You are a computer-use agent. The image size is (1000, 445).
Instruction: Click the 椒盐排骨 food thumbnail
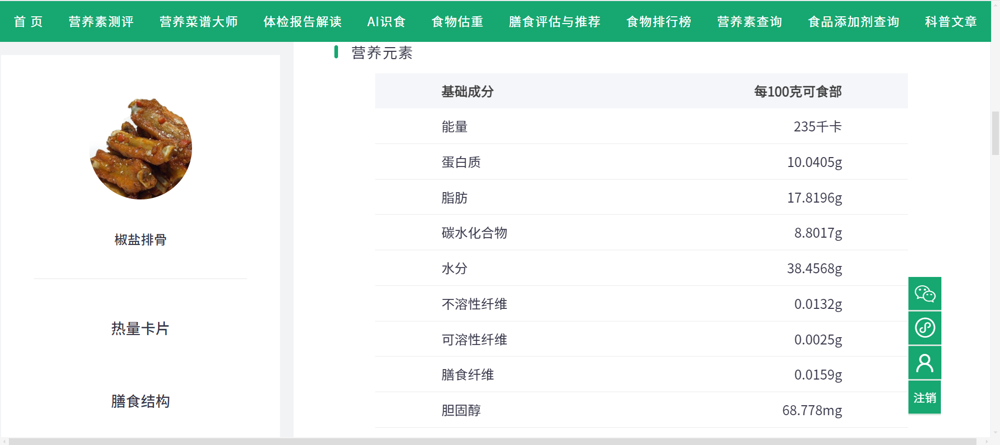point(141,148)
